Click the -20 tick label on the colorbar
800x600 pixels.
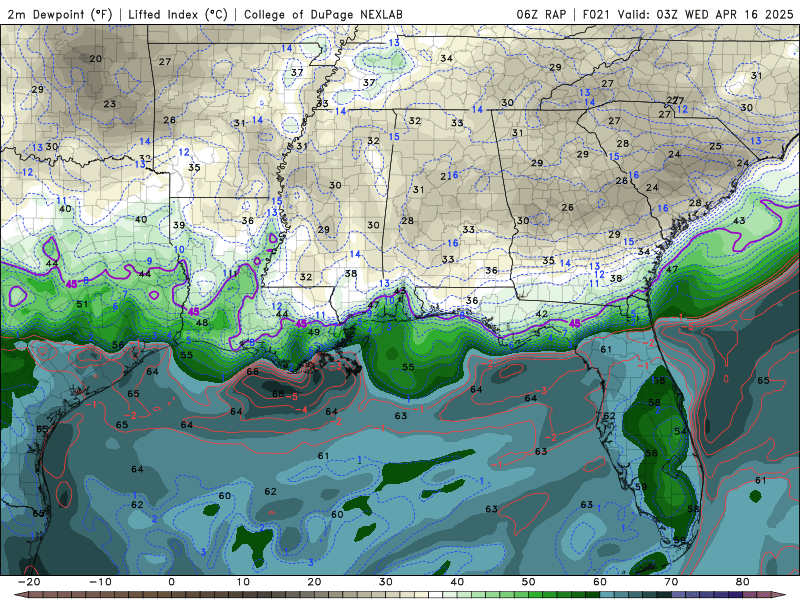click(x=29, y=582)
